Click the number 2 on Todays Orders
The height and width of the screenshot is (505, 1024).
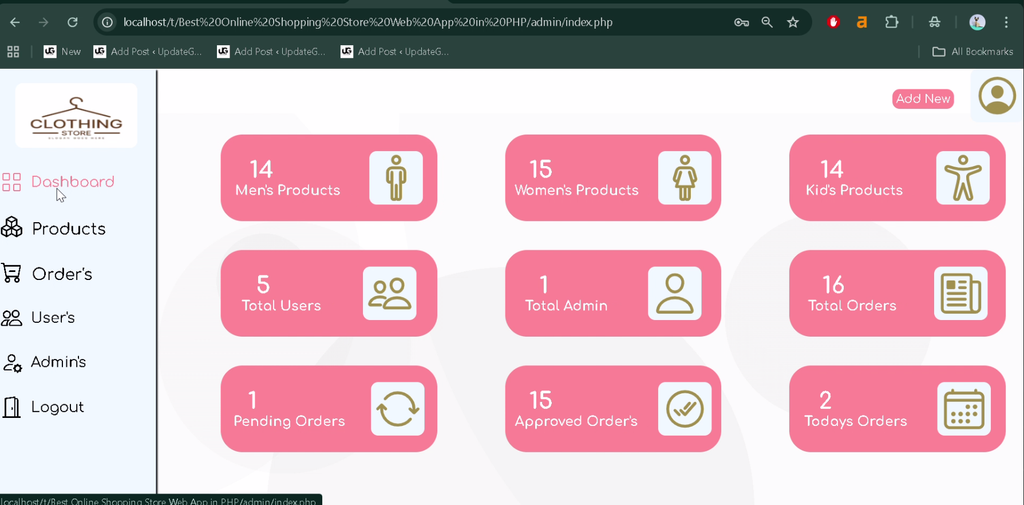click(827, 400)
